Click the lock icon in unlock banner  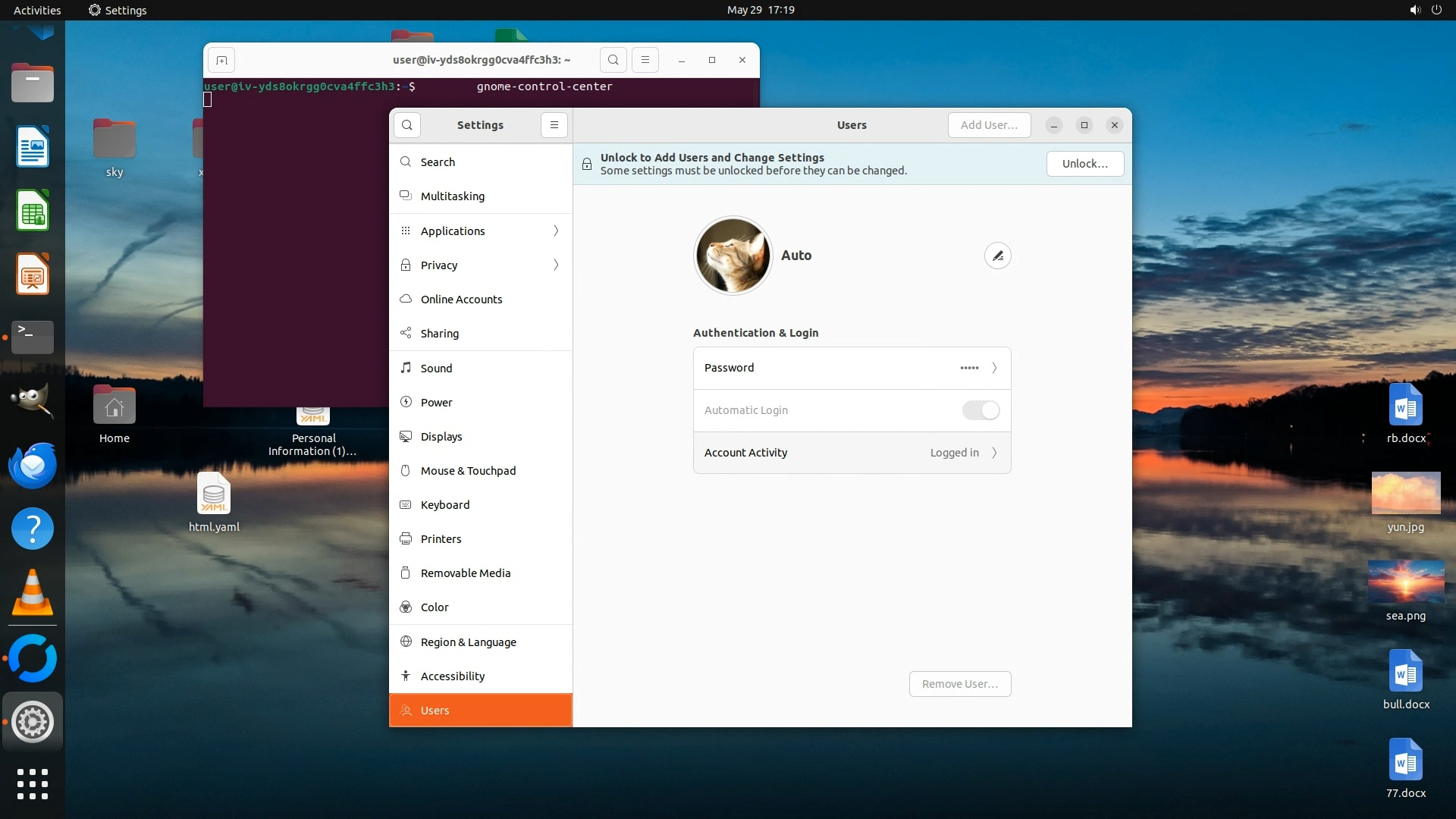587,164
